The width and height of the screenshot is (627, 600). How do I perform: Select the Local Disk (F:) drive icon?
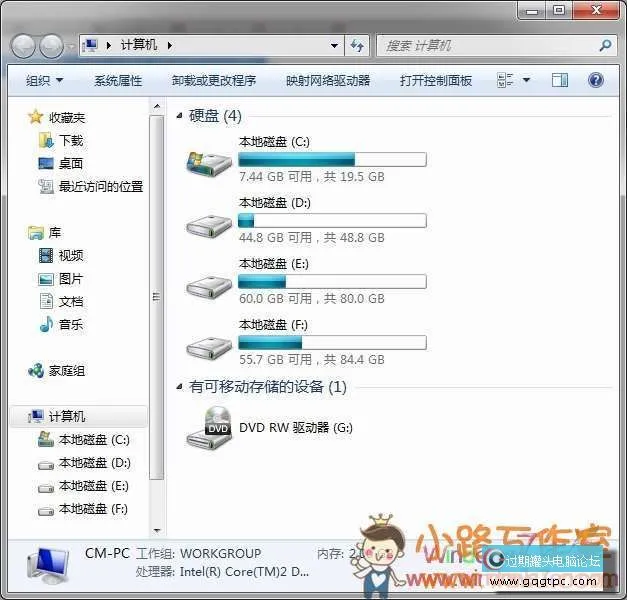tap(209, 348)
